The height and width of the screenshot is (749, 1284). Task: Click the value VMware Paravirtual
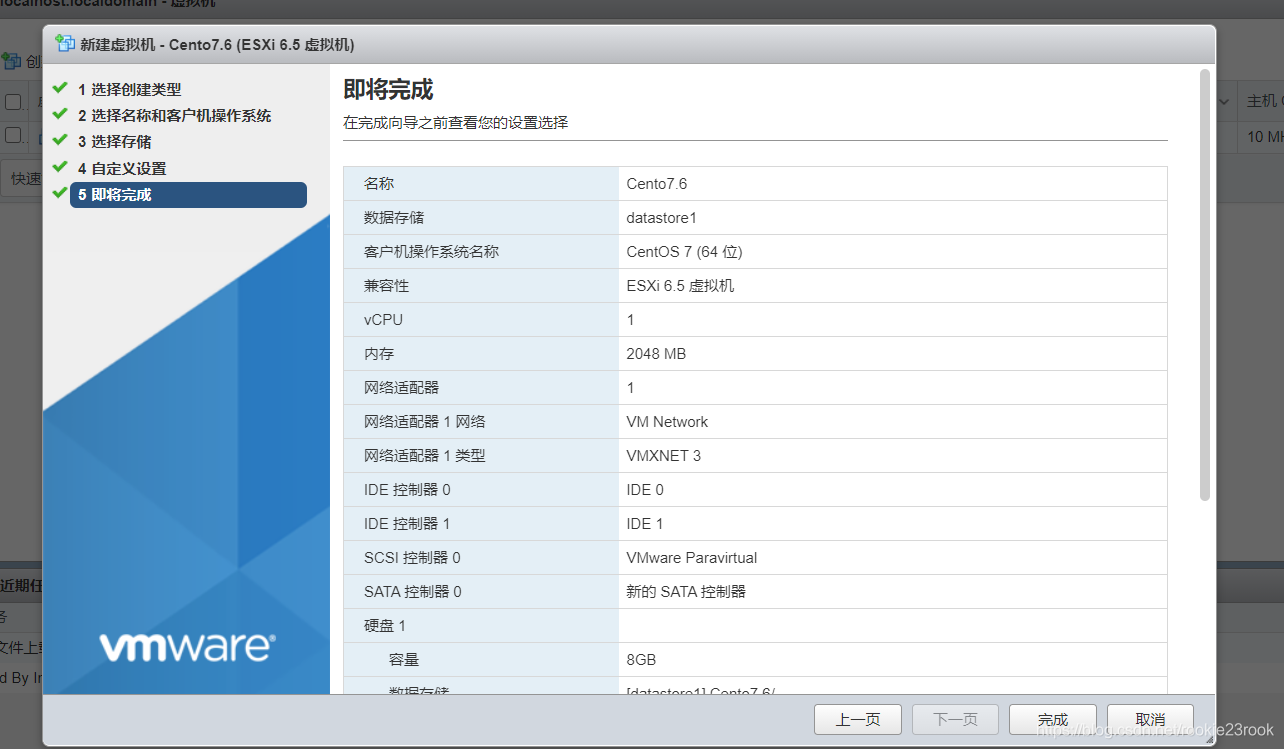(x=691, y=558)
